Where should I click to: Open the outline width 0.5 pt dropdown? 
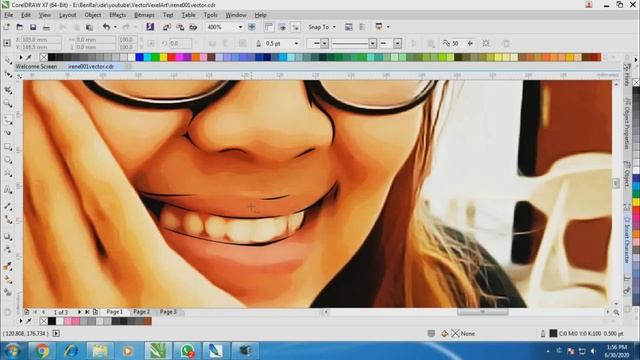(x=296, y=43)
